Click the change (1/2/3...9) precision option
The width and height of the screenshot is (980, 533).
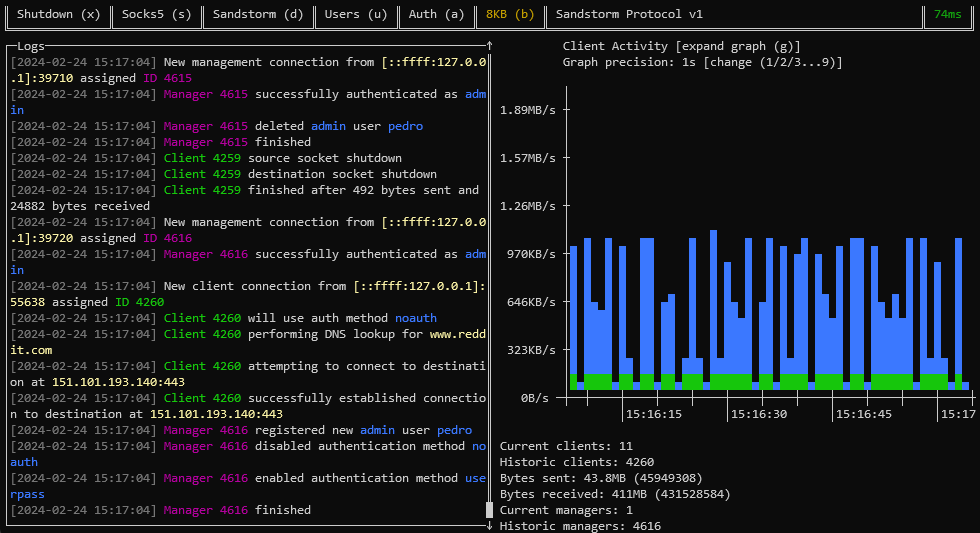pyautogui.click(x=772, y=62)
